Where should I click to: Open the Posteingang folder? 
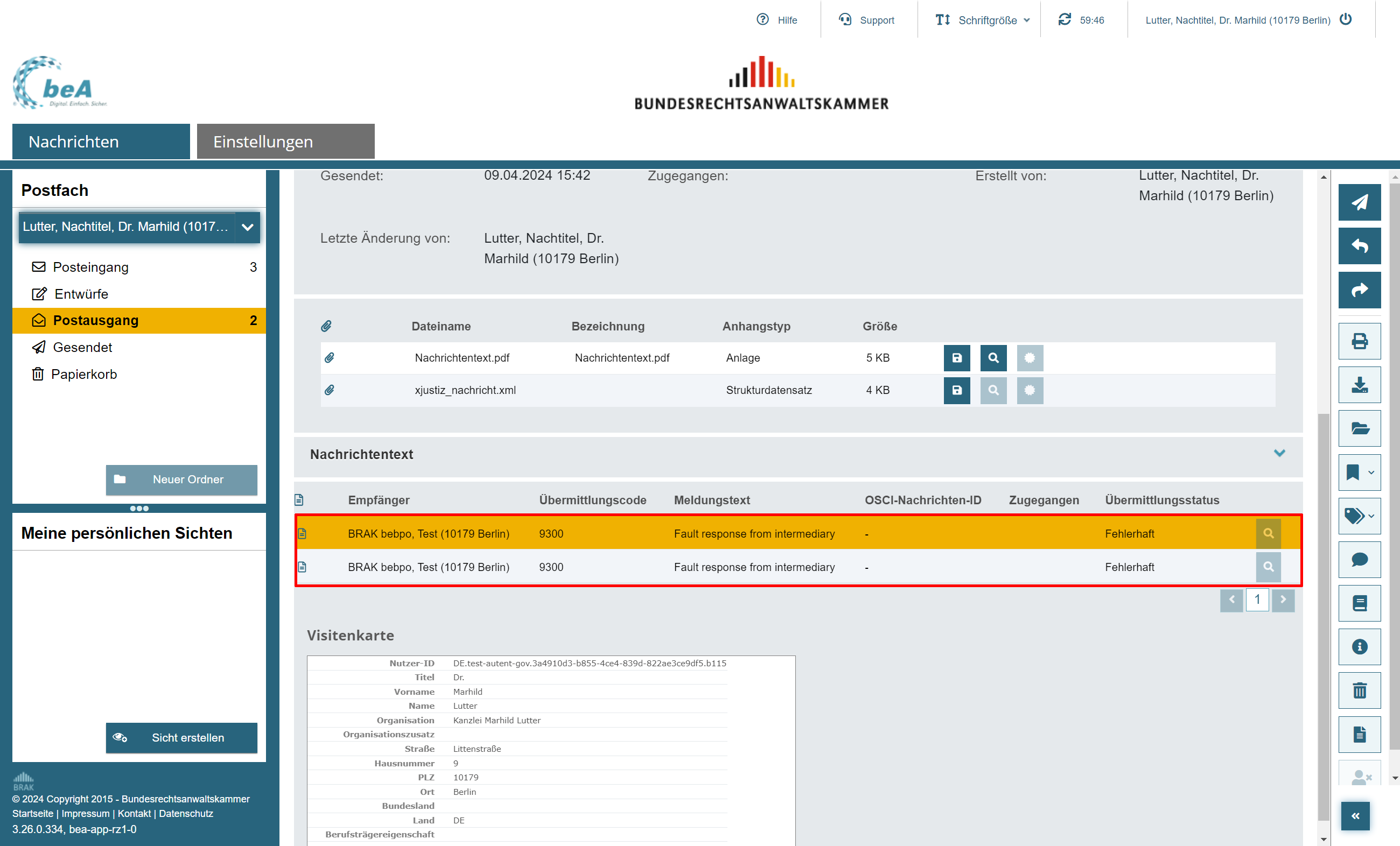pos(91,267)
